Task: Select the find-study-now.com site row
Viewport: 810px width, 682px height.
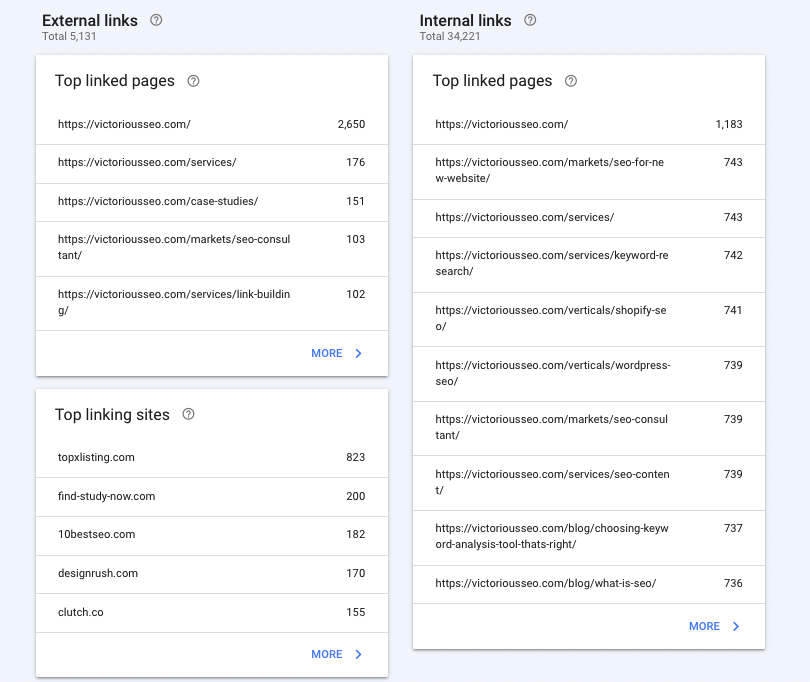Action: click(212, 497)
